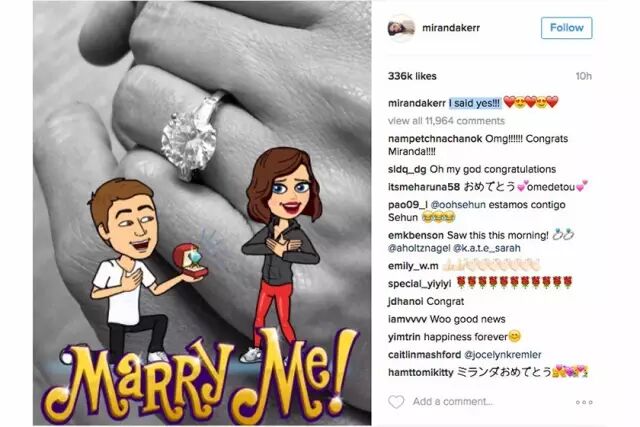The width and height of the screenshot is (640, 427).
Task: Click the Add a comment field
Action: click(453, 402)
